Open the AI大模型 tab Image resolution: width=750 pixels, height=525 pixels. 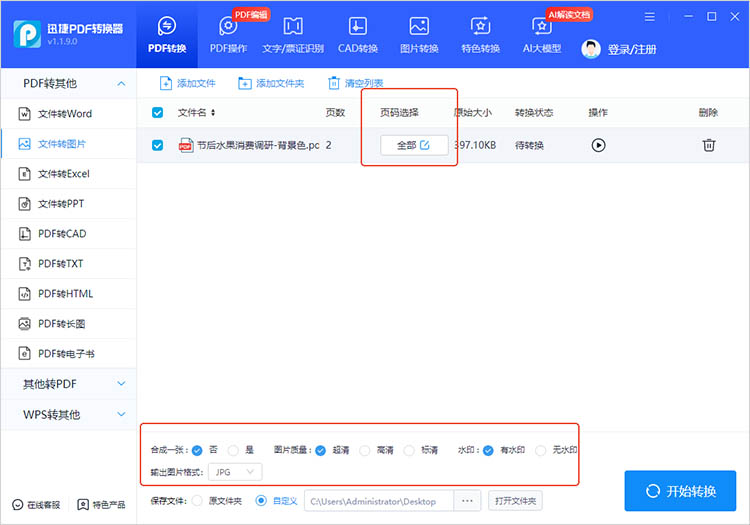coord(541,35)
